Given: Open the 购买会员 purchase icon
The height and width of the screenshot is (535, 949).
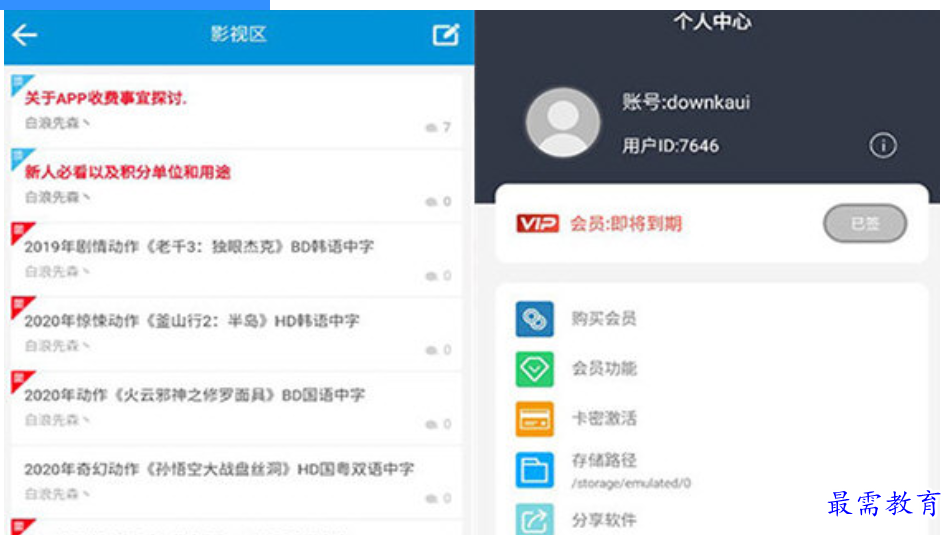Looking at the screenshot, I should tap(534, 318).
